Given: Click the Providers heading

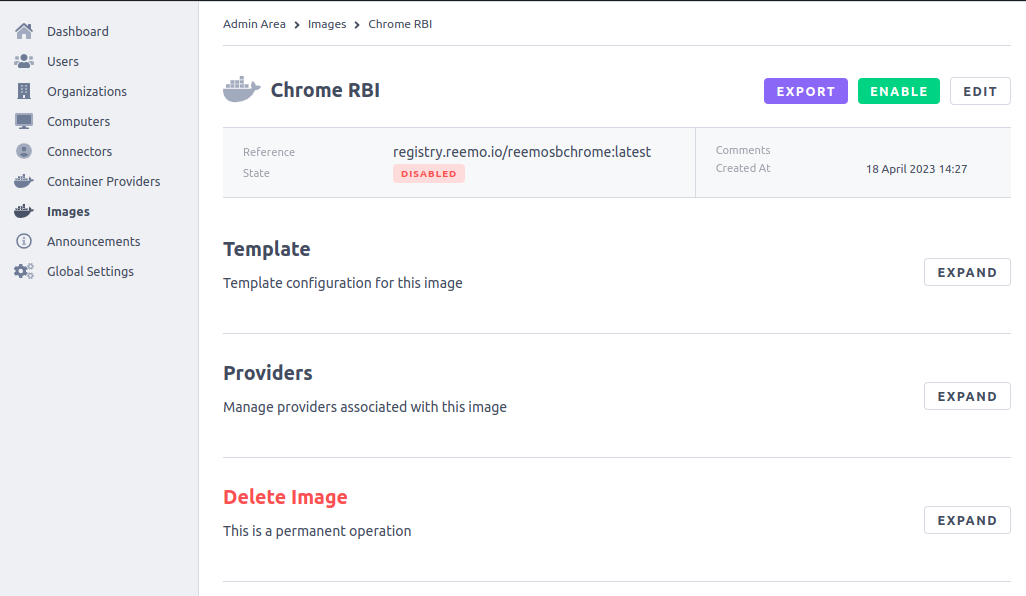Looking at the screenshot, I should (x=268, y=373).
